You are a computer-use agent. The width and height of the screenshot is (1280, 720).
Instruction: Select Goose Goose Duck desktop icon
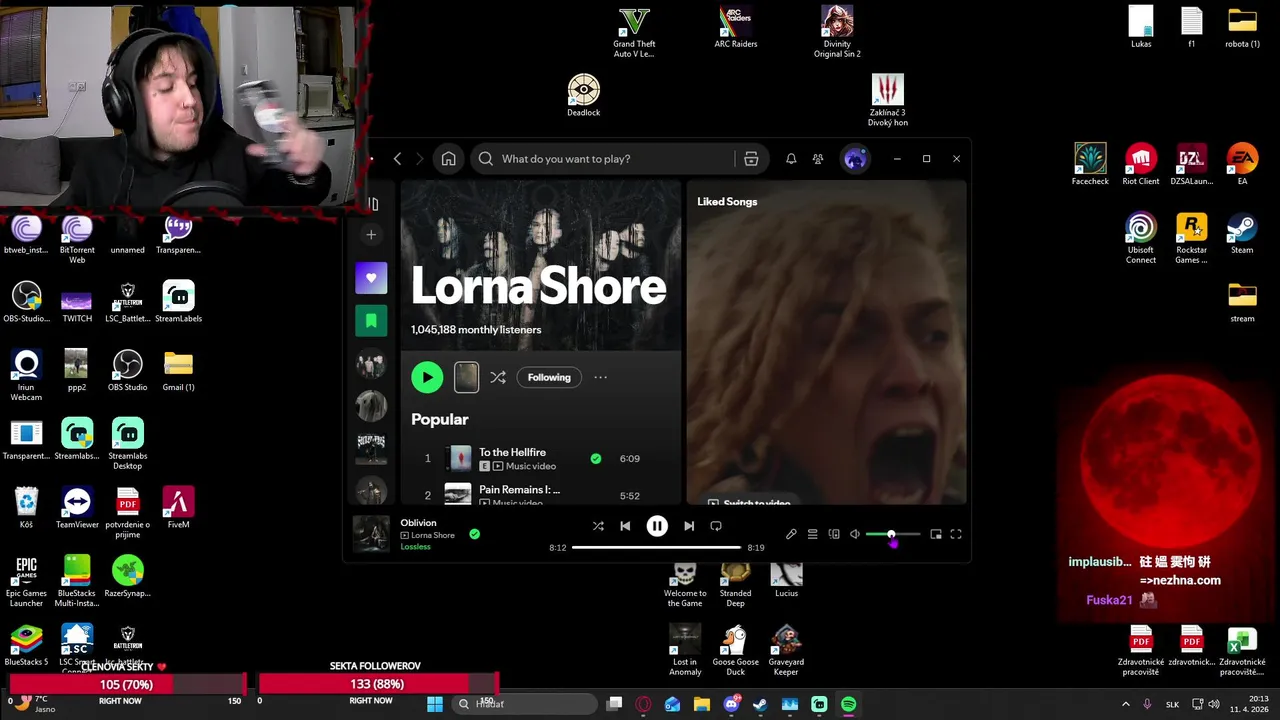coord(735,650)
